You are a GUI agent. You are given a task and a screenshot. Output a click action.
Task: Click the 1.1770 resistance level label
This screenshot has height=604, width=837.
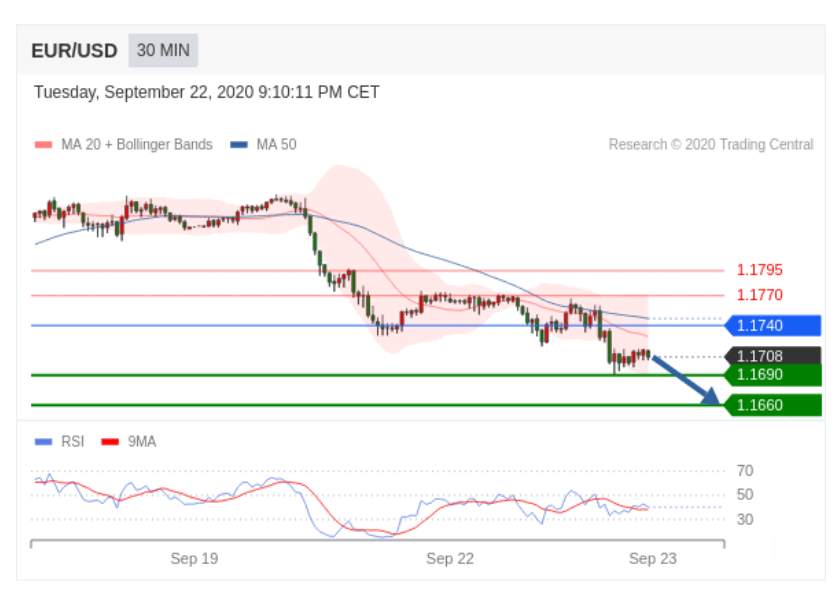point(759,295)
